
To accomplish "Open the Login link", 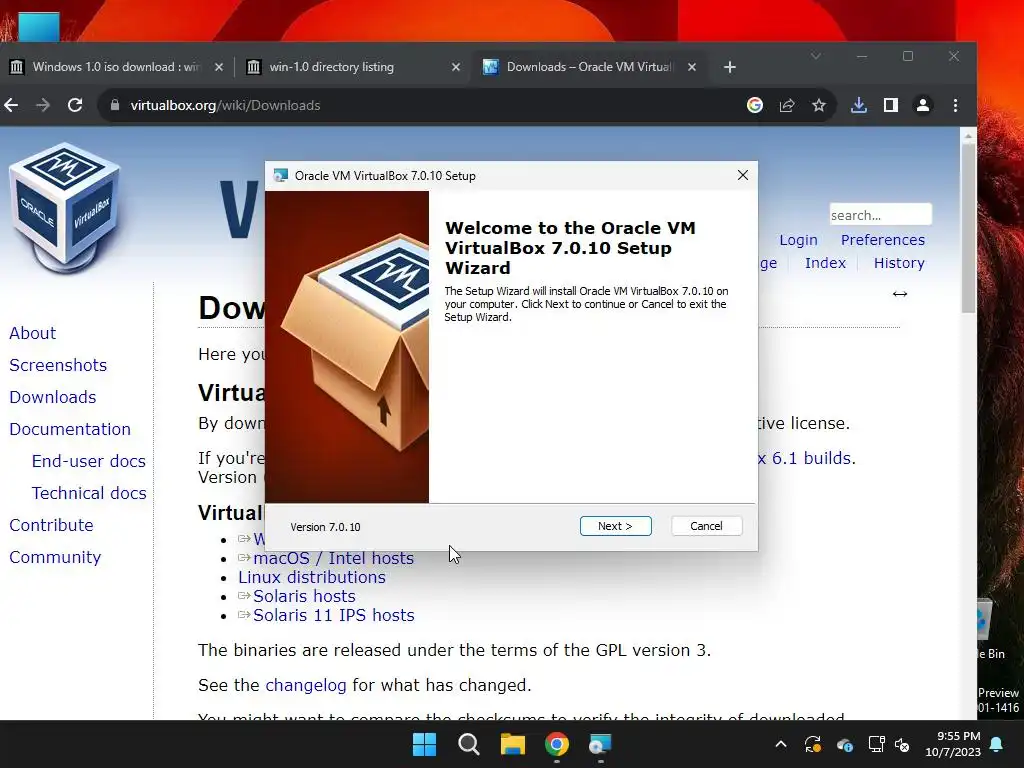I will click(798, 240).
